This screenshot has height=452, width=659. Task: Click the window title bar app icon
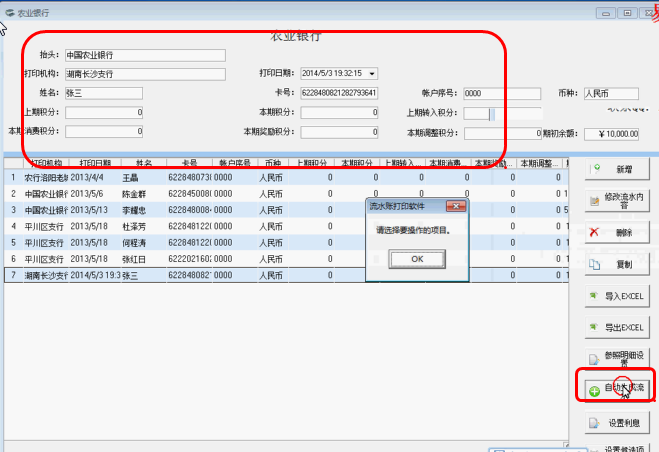pos(10,13)
